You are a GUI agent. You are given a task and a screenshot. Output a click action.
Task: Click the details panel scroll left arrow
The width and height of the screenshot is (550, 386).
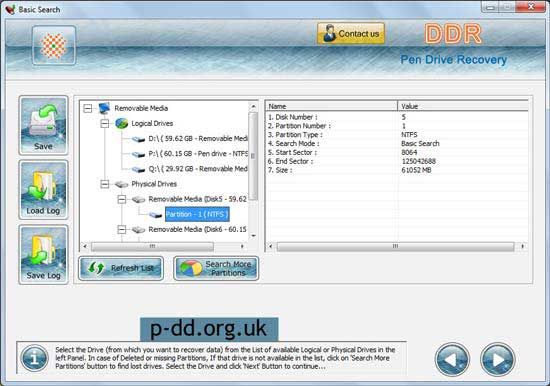[x=270, y=247]
